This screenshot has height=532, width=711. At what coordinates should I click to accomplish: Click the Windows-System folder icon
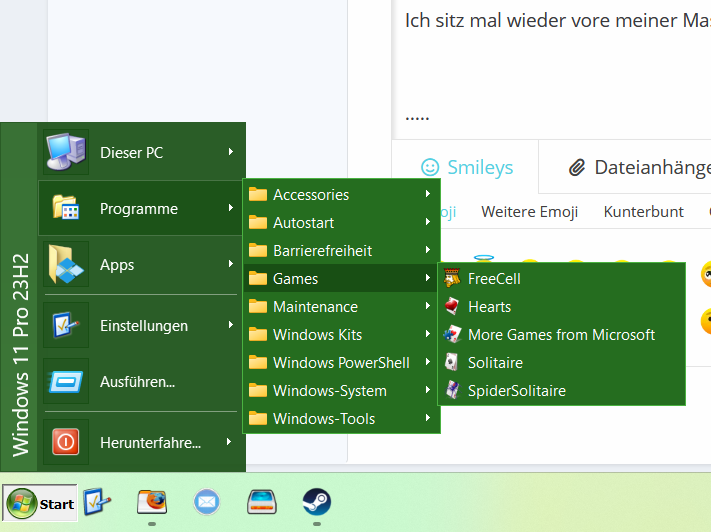coord(258,390)
